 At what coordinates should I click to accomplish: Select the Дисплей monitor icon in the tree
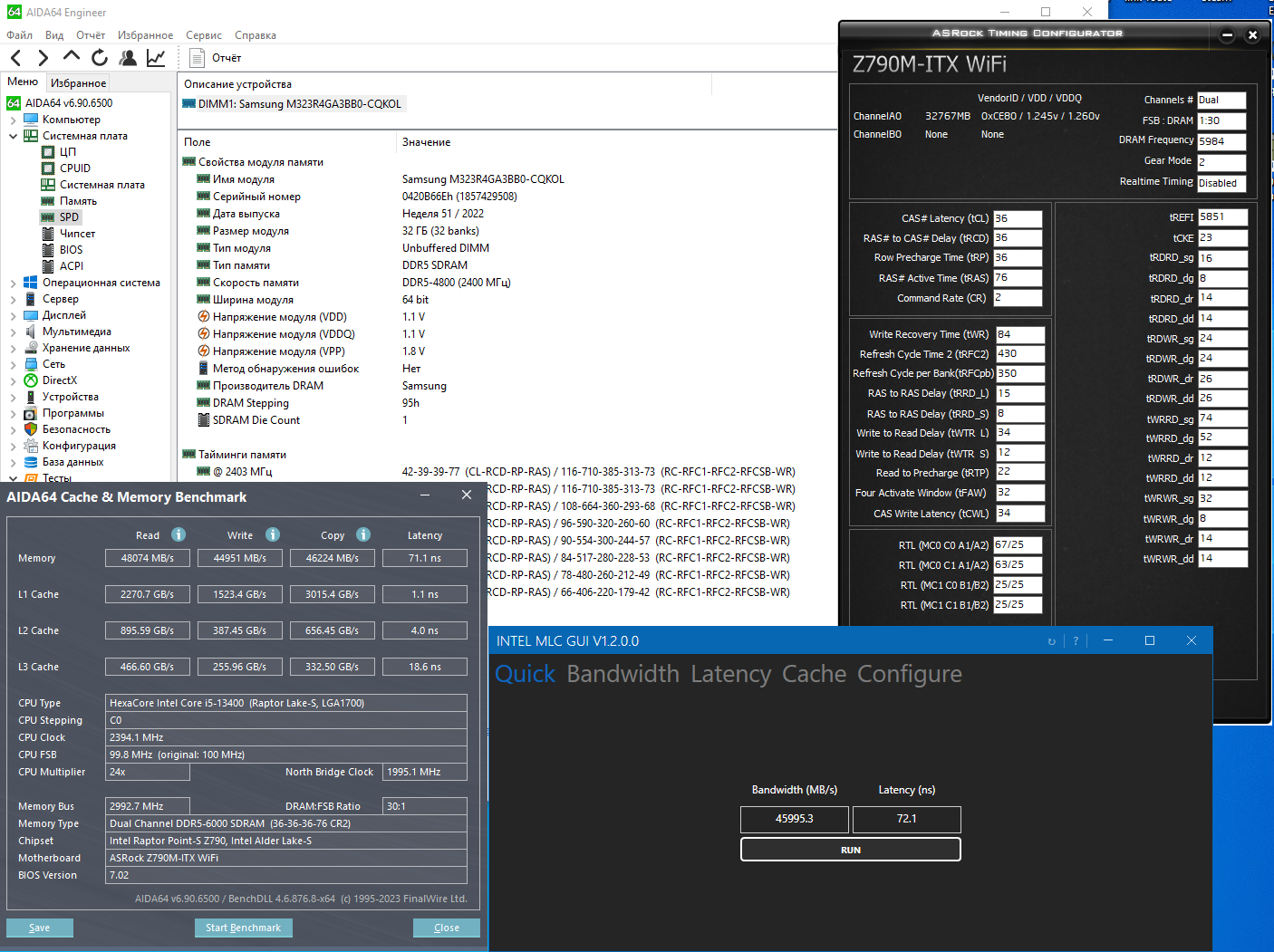pos(31,315)
